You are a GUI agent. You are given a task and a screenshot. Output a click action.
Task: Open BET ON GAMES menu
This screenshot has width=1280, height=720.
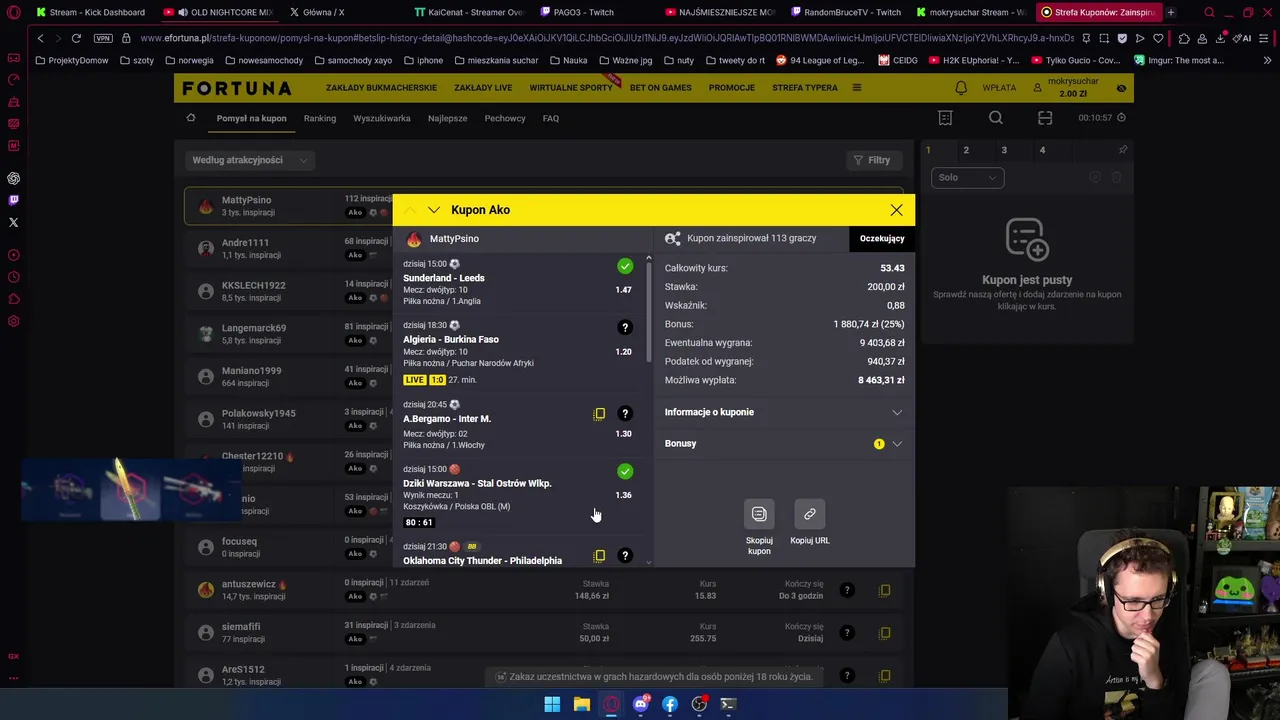click(660, 88)
